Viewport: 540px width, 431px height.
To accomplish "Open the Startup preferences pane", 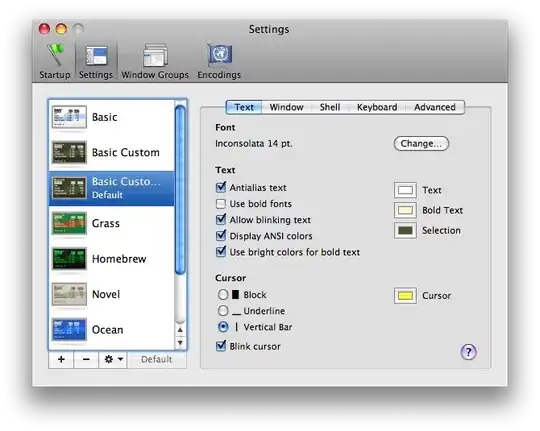I will (54, 61).
